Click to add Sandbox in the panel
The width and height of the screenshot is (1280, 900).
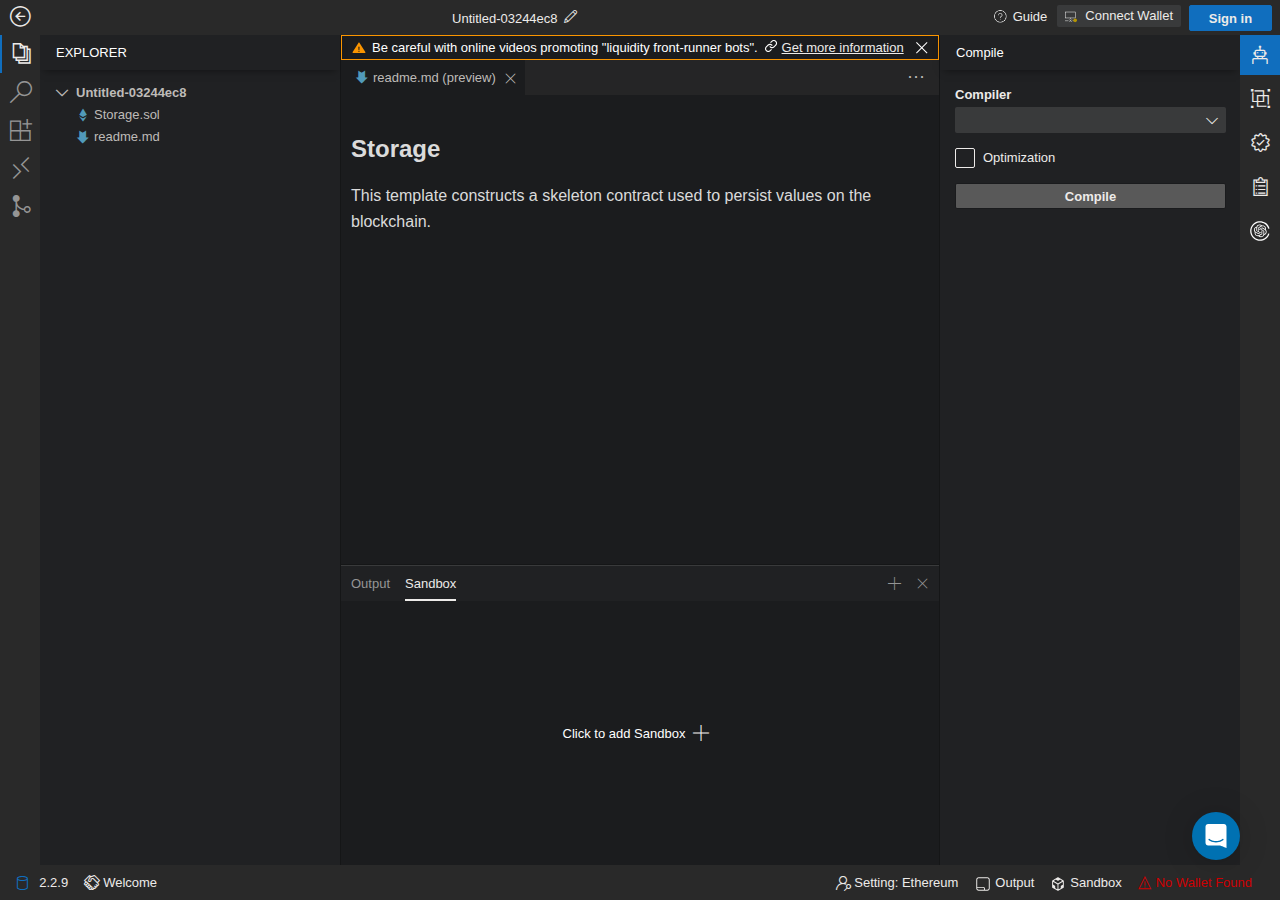636,733
